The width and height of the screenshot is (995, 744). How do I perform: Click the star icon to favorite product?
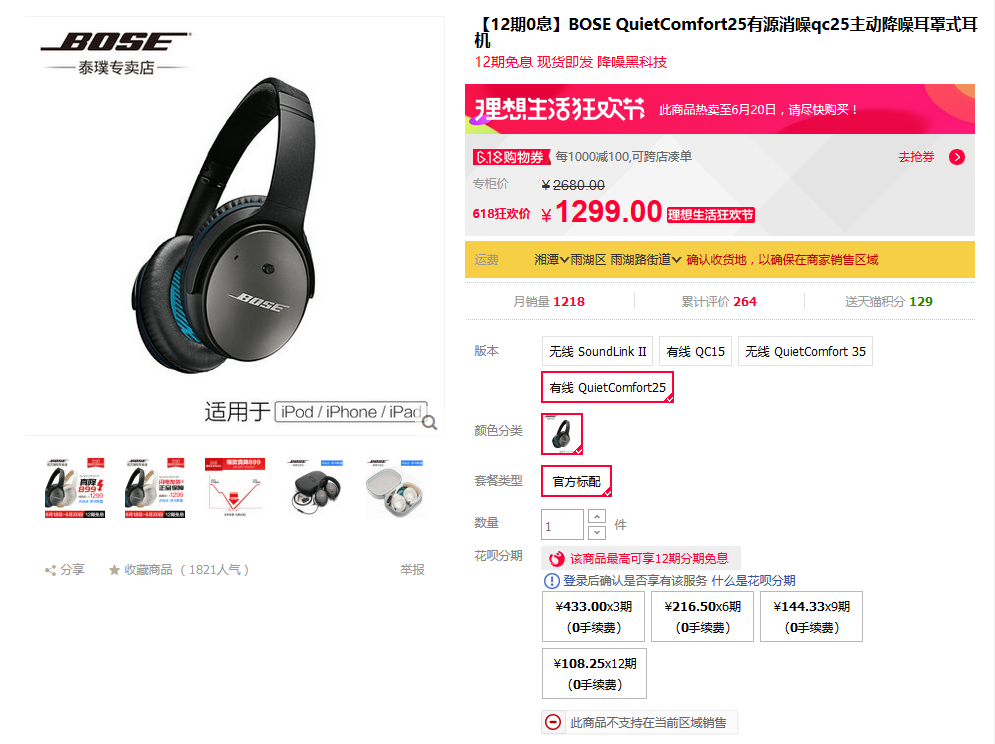(114, 569)
